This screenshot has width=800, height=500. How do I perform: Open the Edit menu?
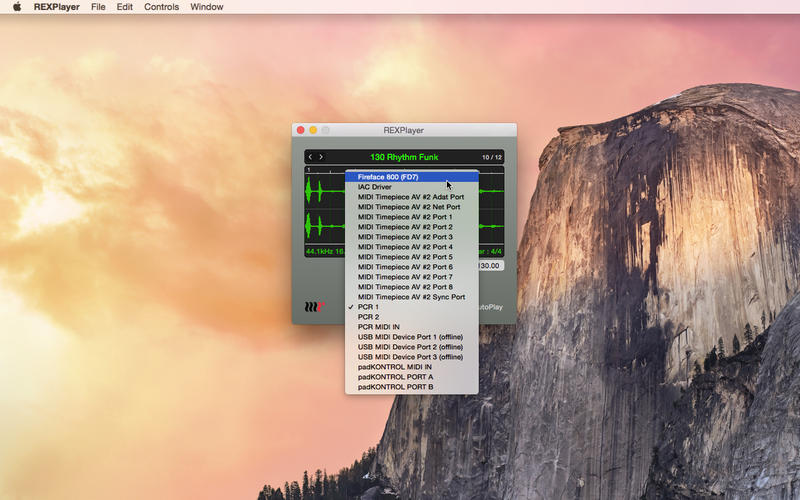(124, 7)
